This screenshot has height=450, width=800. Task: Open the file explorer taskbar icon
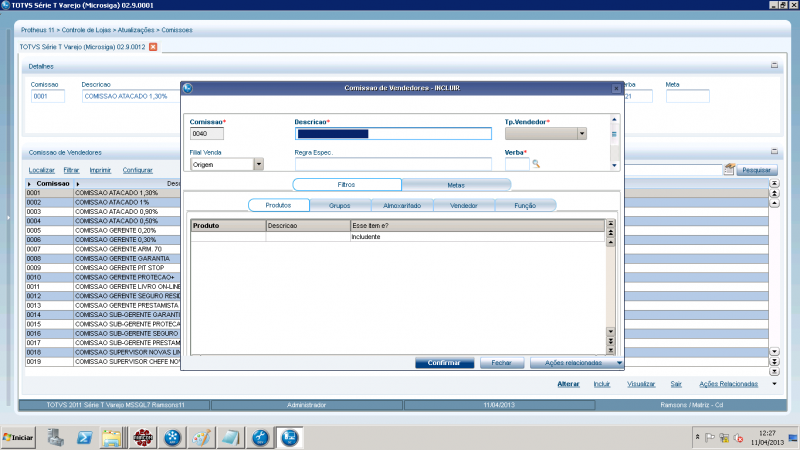point(111,437)
